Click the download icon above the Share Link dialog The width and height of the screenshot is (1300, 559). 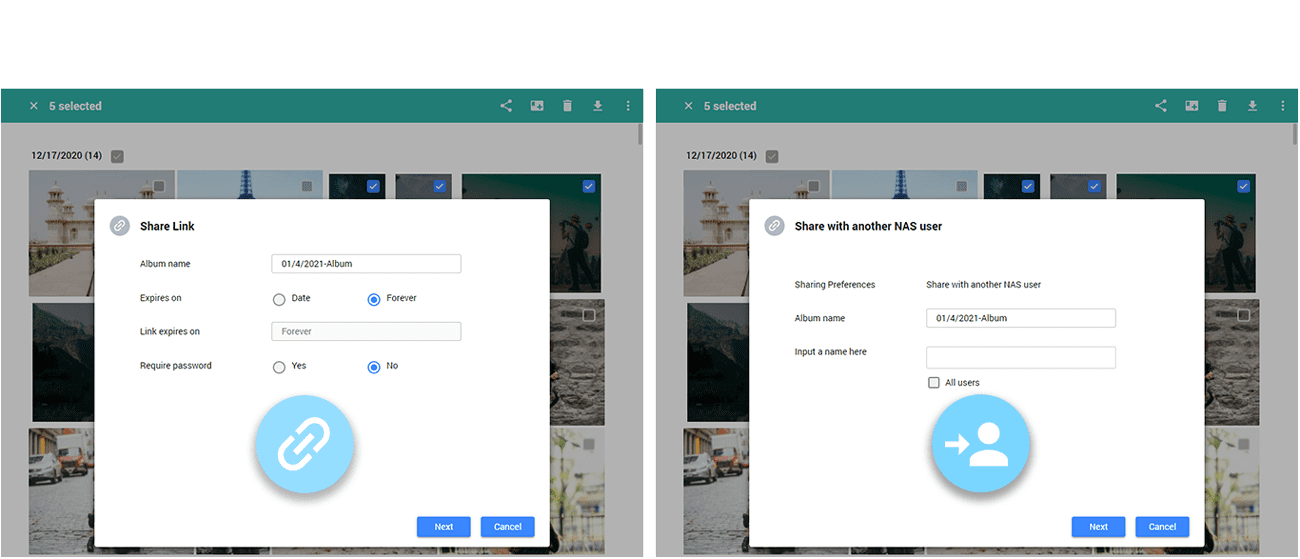tap(597, 106)
